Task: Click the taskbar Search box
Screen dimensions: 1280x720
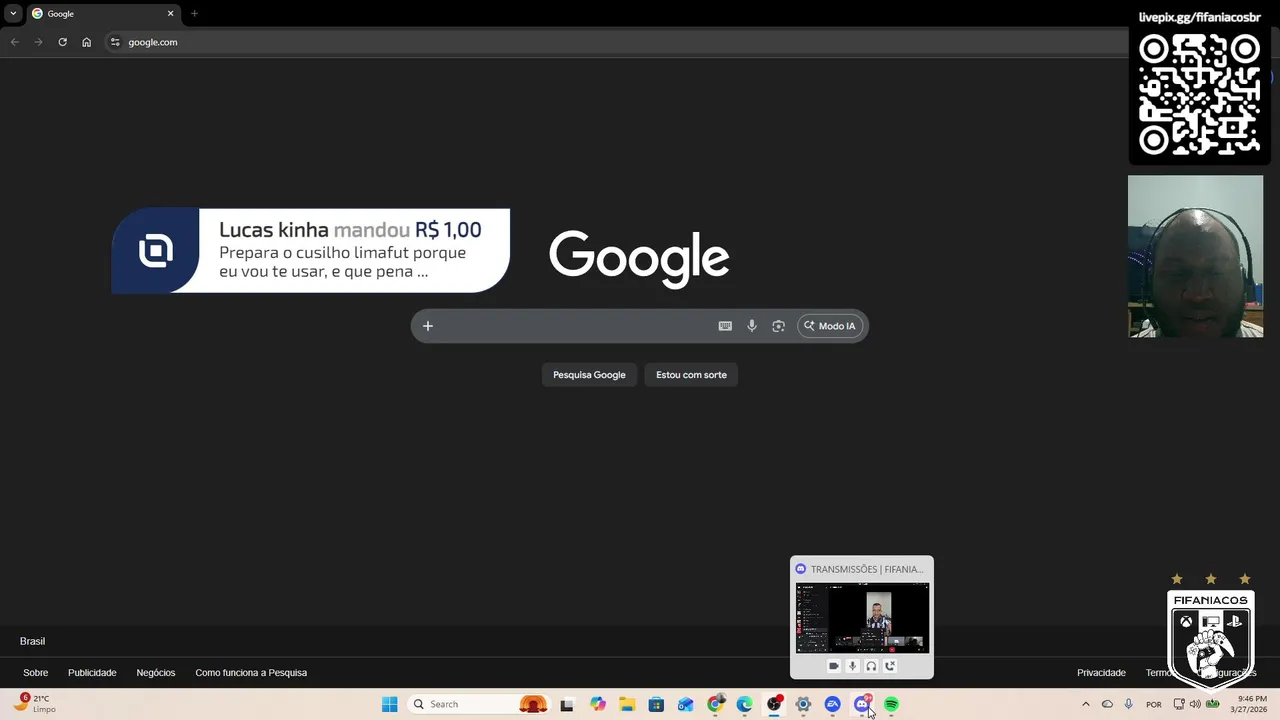Action: click(480, 704)
